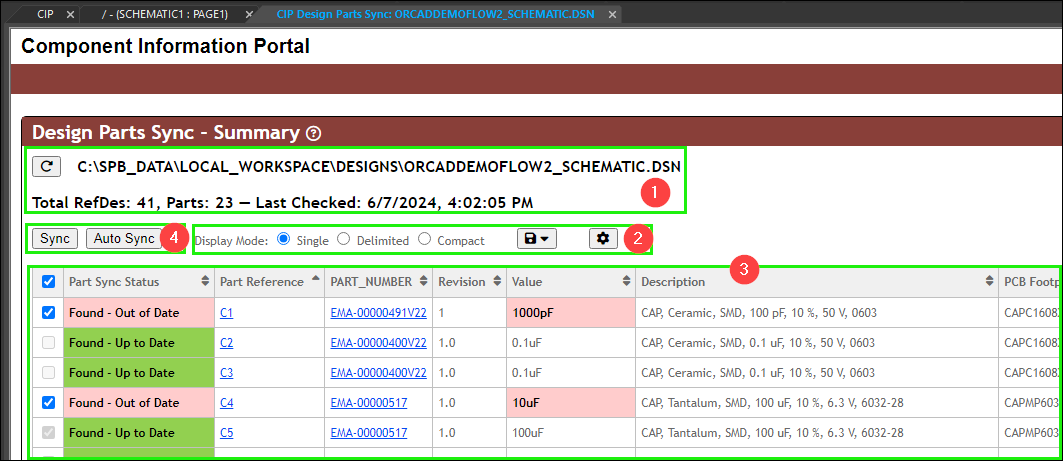
Task: Click the Component Information Portal heading
Action: pos(165,46)
